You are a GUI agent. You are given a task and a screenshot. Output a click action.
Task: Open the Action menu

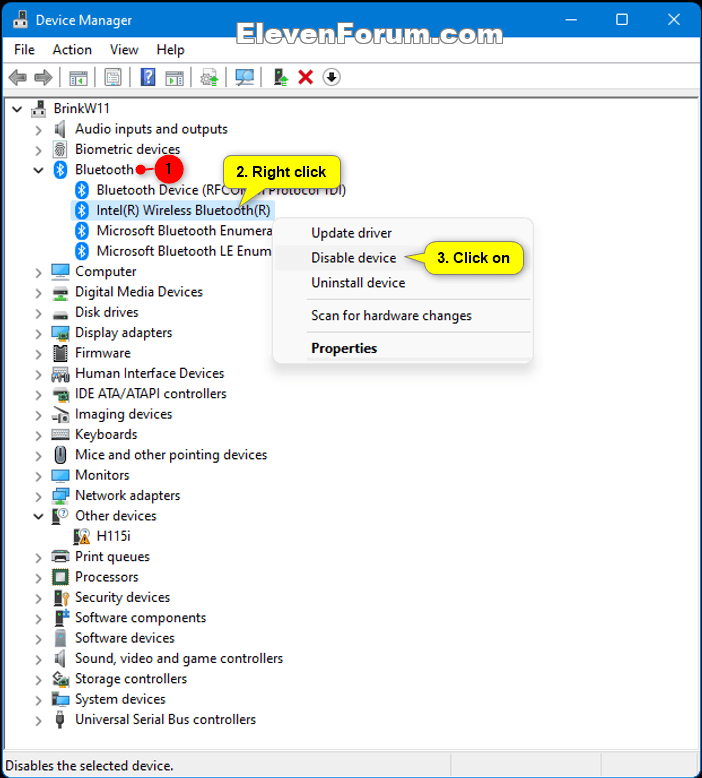pos(72,50)
